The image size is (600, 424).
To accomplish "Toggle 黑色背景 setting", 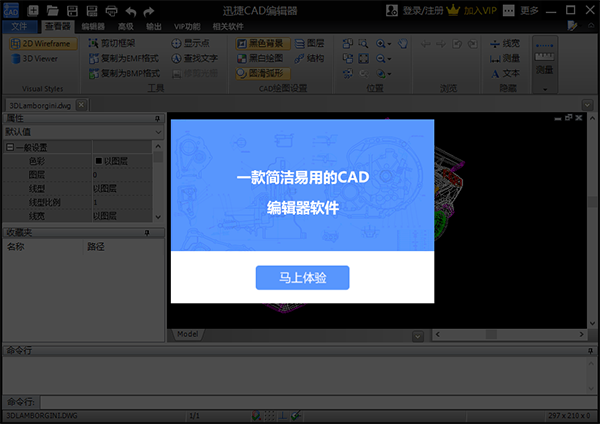I will click(x=262, y=44).
